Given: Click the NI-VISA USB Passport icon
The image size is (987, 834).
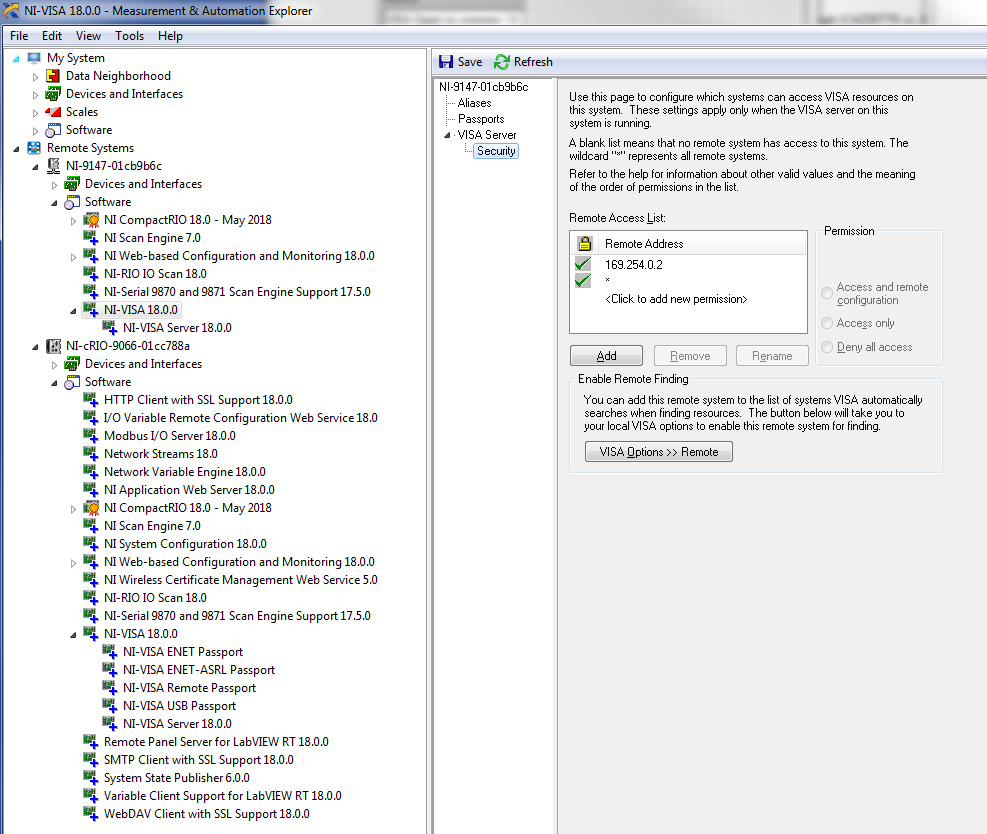Looking at the screenshot, I should tap(110, 706).
